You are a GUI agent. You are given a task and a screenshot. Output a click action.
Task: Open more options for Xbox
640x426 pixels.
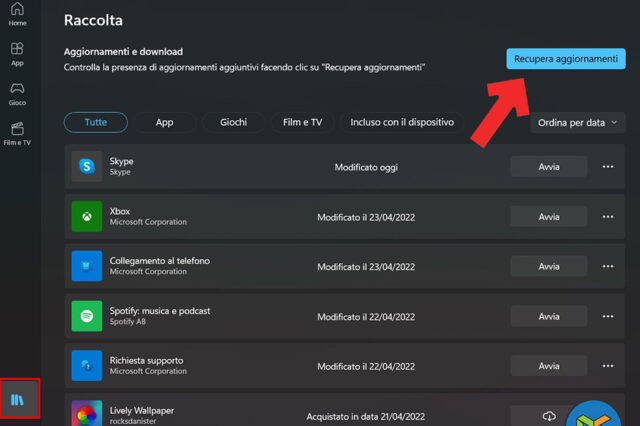(607, 216)
